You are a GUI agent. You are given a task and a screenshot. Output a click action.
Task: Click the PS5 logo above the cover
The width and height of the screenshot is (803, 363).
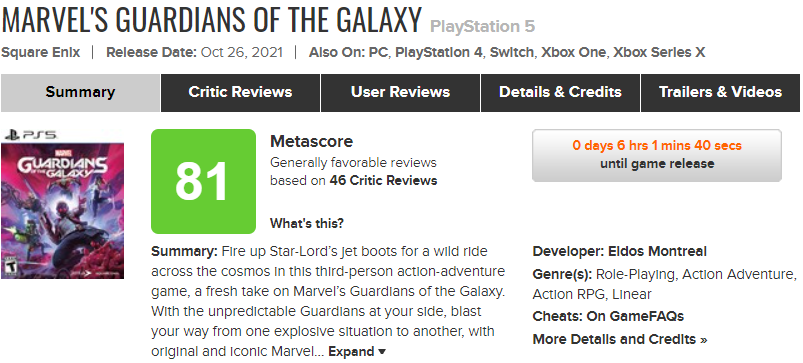click(30, 136)
